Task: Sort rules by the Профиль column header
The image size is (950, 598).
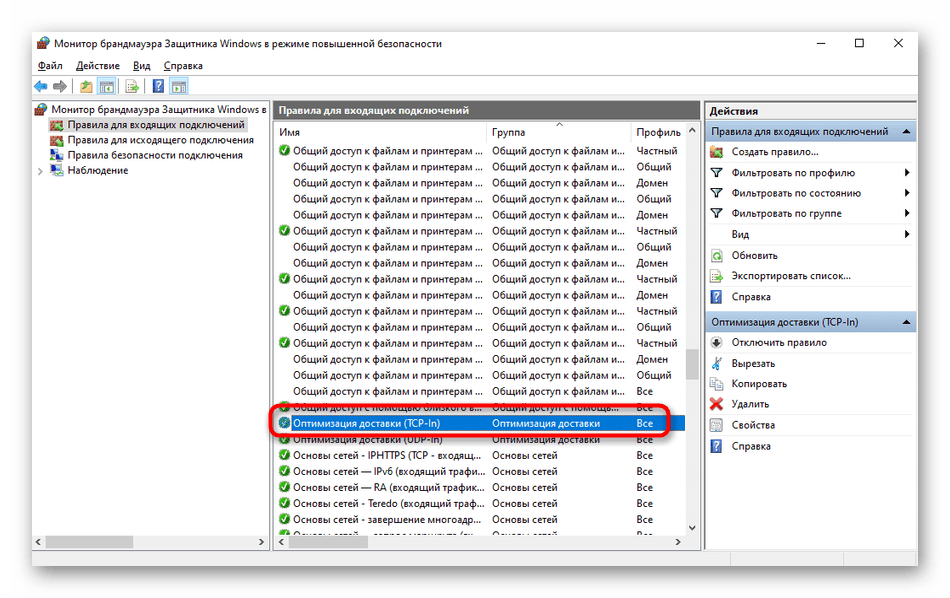Action: tap(659, 132)
